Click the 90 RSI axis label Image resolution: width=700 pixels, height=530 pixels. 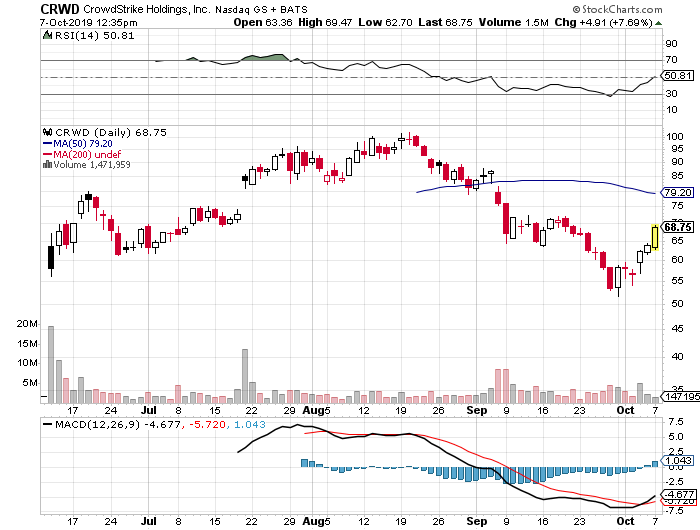click(671, 44)
